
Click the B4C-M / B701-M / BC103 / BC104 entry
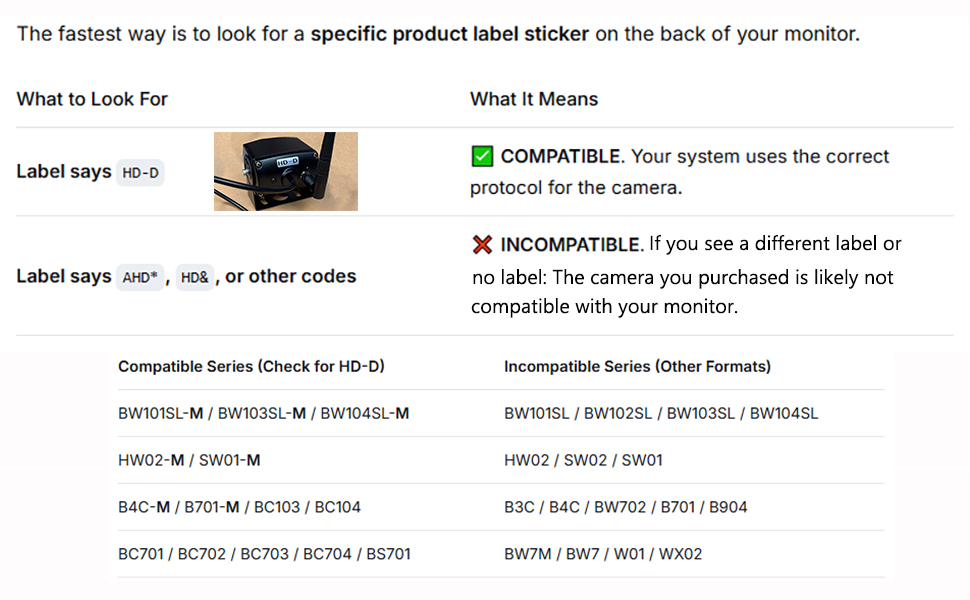tap(239, 507)
